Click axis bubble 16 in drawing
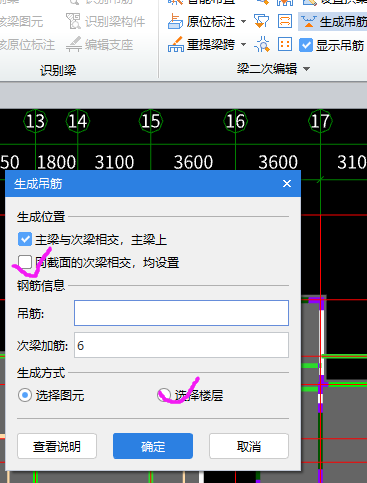This screenshot has height=483, width=367. tap(235, 121)
